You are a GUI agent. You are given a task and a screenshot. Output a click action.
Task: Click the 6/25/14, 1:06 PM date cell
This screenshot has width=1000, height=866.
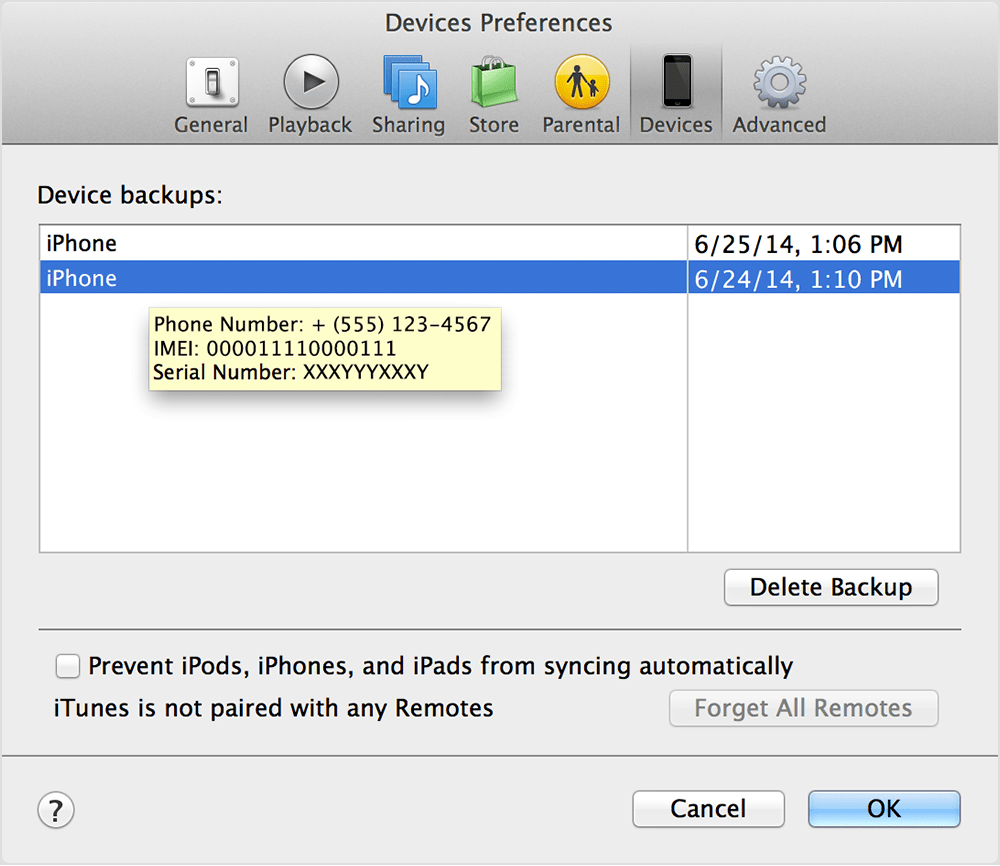point(824,244)
